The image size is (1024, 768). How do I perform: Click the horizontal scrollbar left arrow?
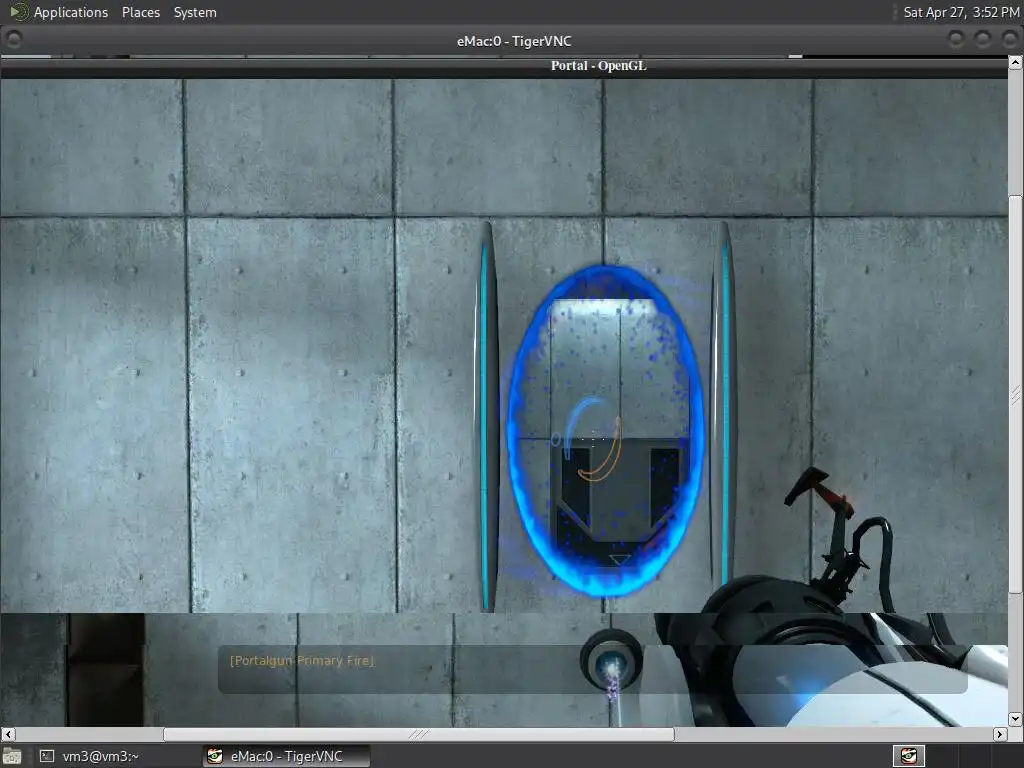point(8,735)
